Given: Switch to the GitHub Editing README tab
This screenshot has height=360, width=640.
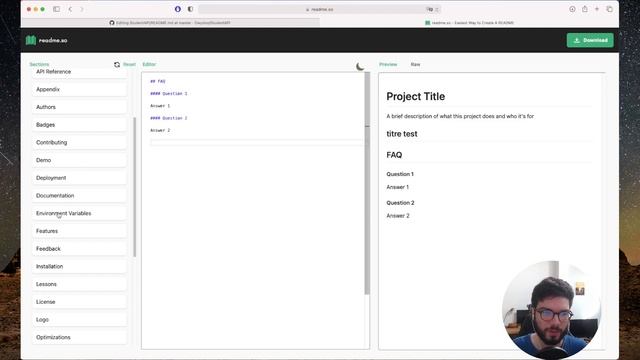Looking at the screenshot, I should pyautogui.click(x=170, y=23).
